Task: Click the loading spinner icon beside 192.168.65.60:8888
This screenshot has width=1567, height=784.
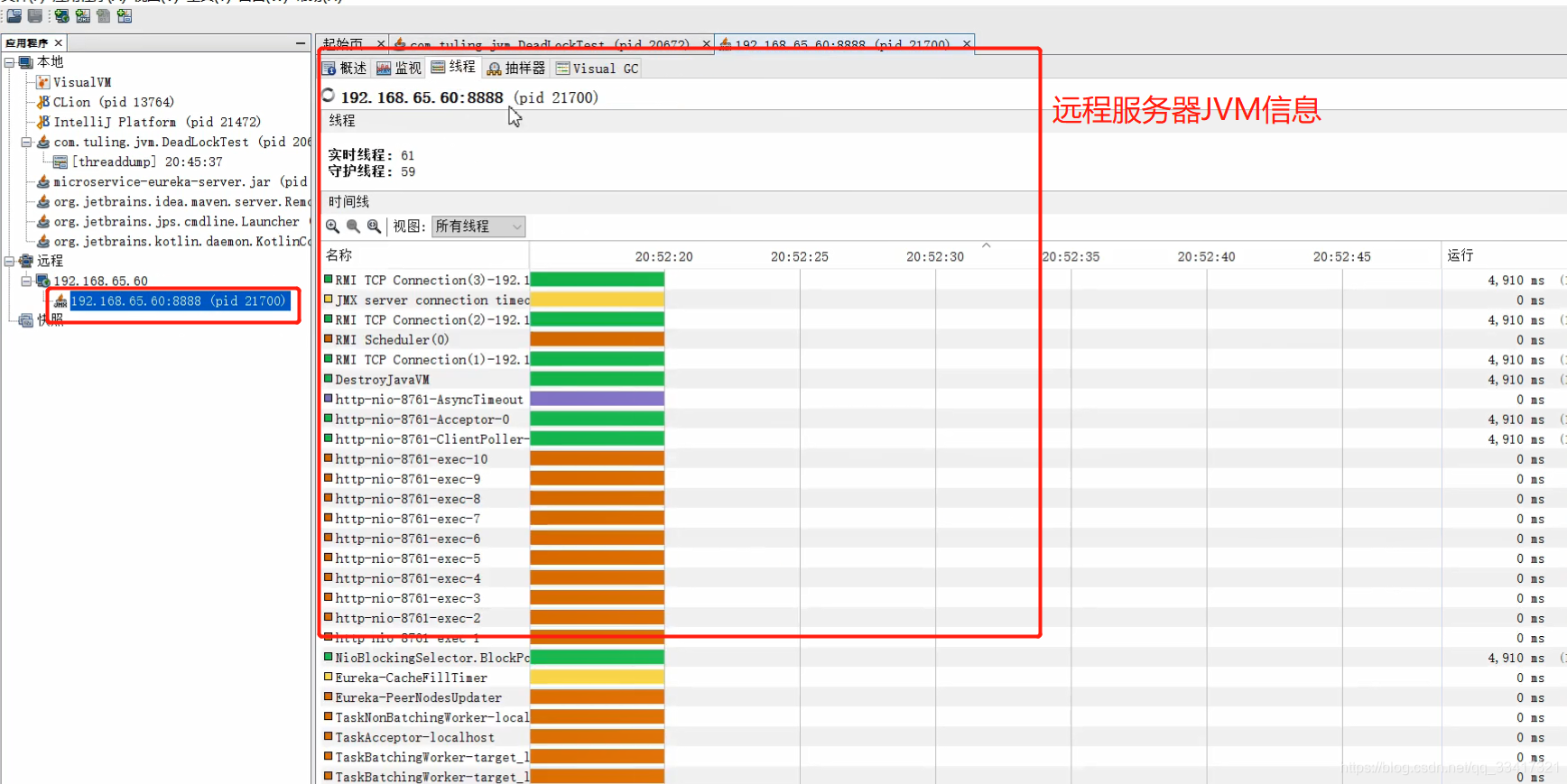Action: tap(329, 96)
